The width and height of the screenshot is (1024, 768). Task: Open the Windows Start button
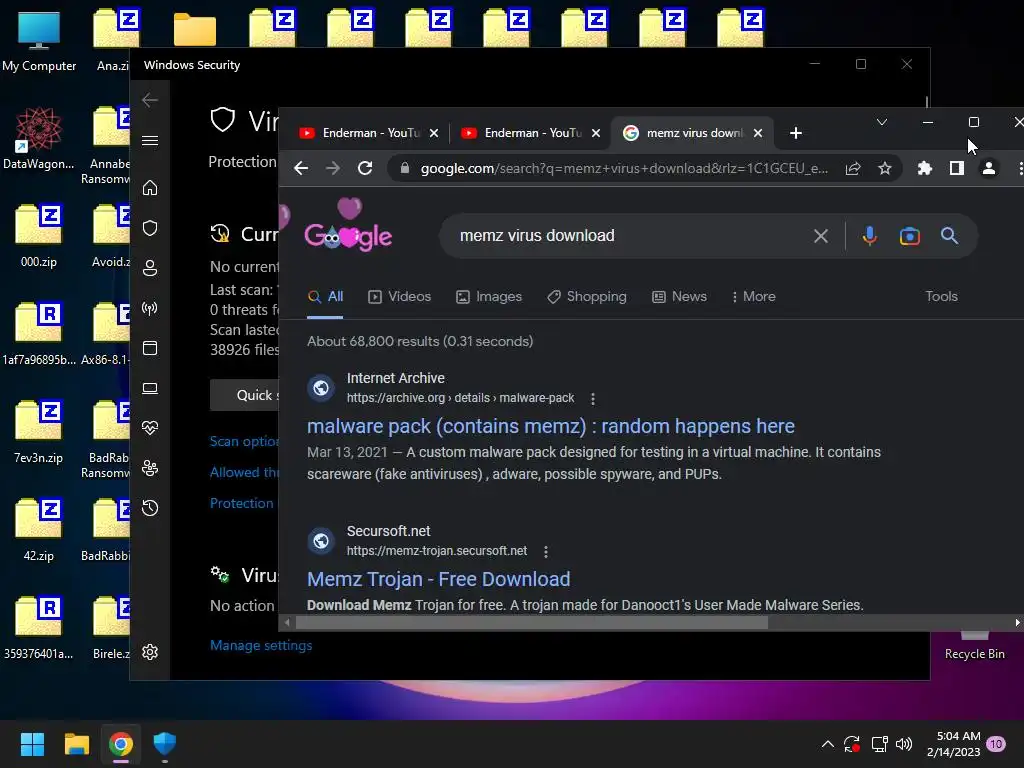(32, 744)
